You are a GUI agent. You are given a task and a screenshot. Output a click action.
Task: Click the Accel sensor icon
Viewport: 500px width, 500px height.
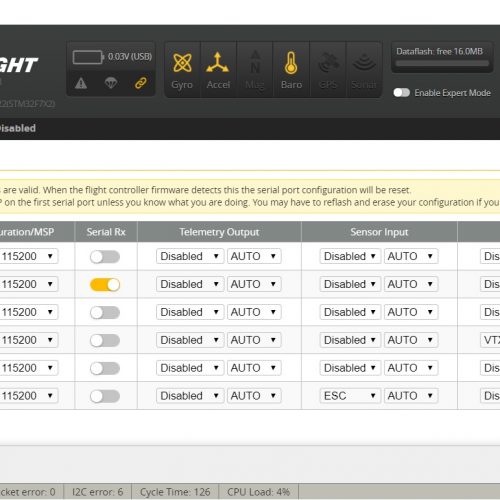pyautogui.click(x=218, y=63)
